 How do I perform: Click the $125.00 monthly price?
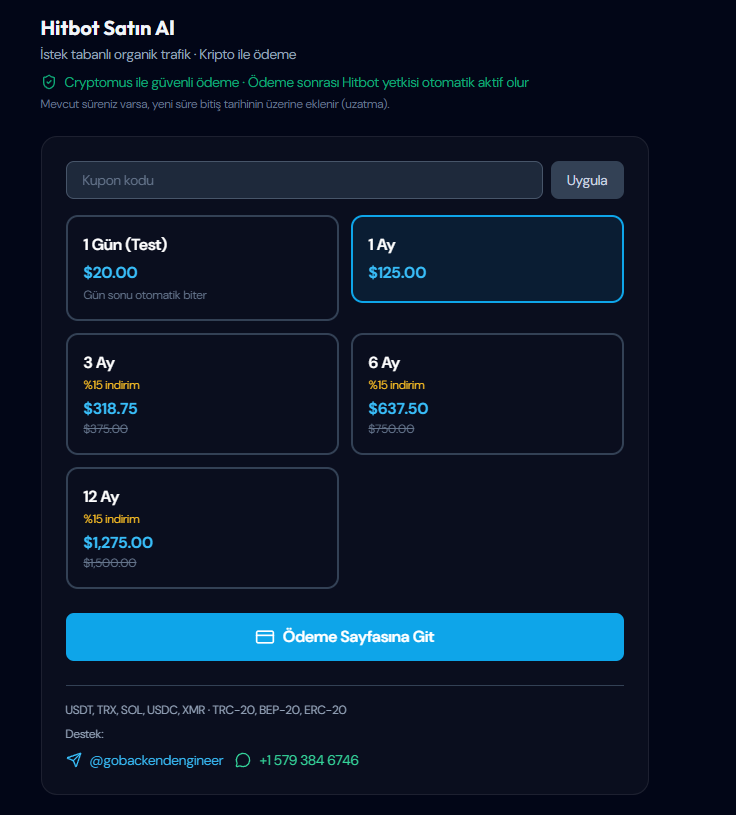click(x=397, y=272)
